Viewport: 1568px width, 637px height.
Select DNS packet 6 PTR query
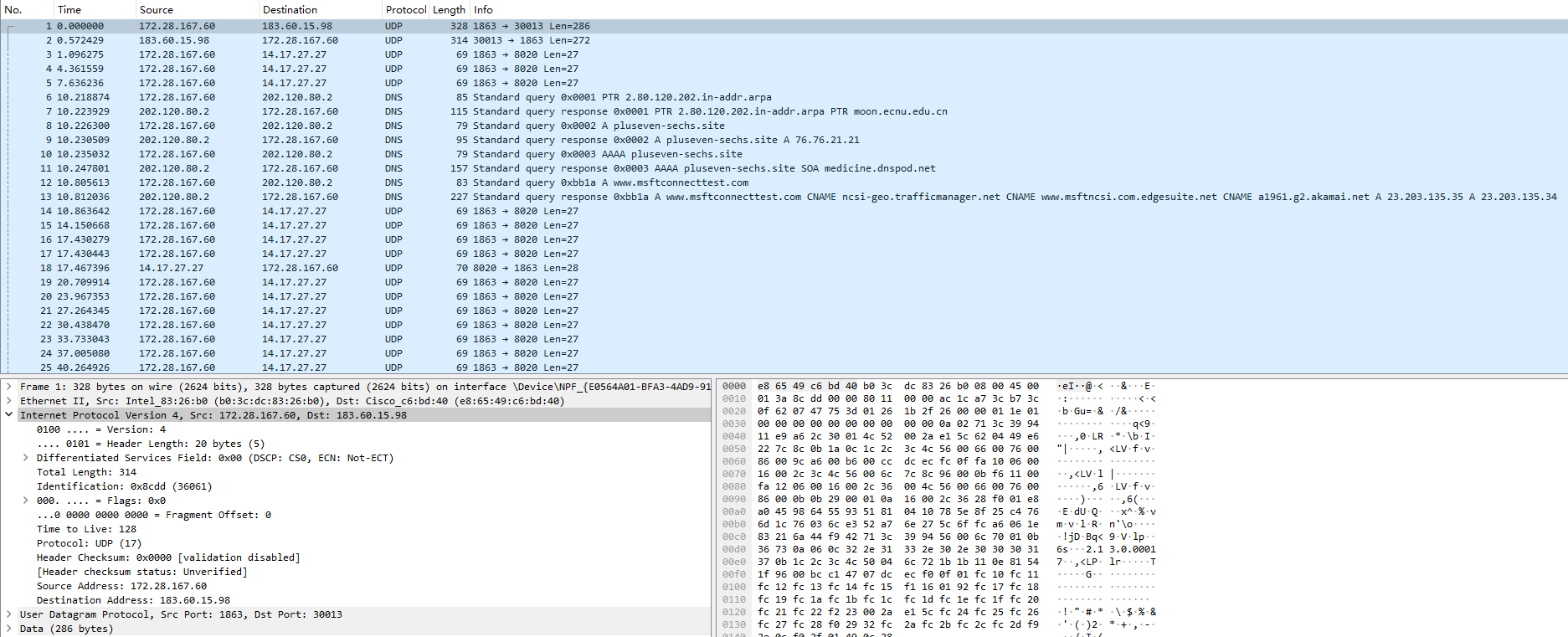coord(784,97)
